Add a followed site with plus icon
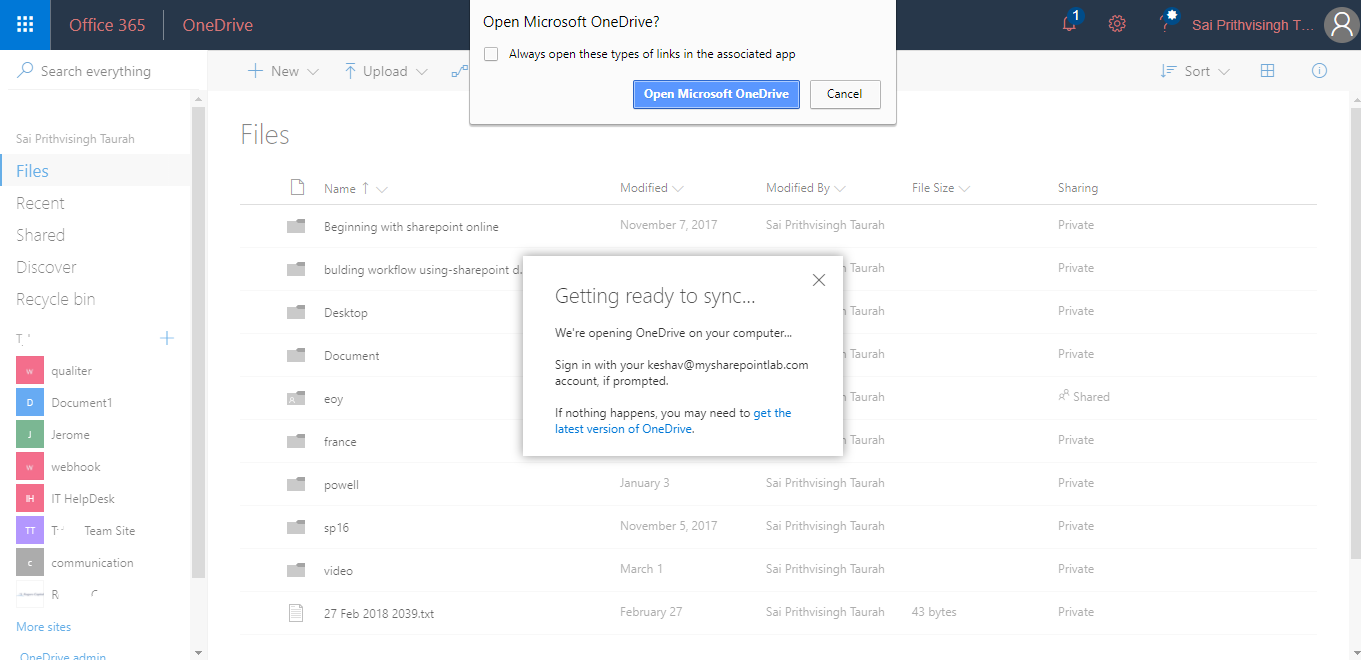Image resolution: width=1361 pixels, height=660 pixels. [167, 338]
